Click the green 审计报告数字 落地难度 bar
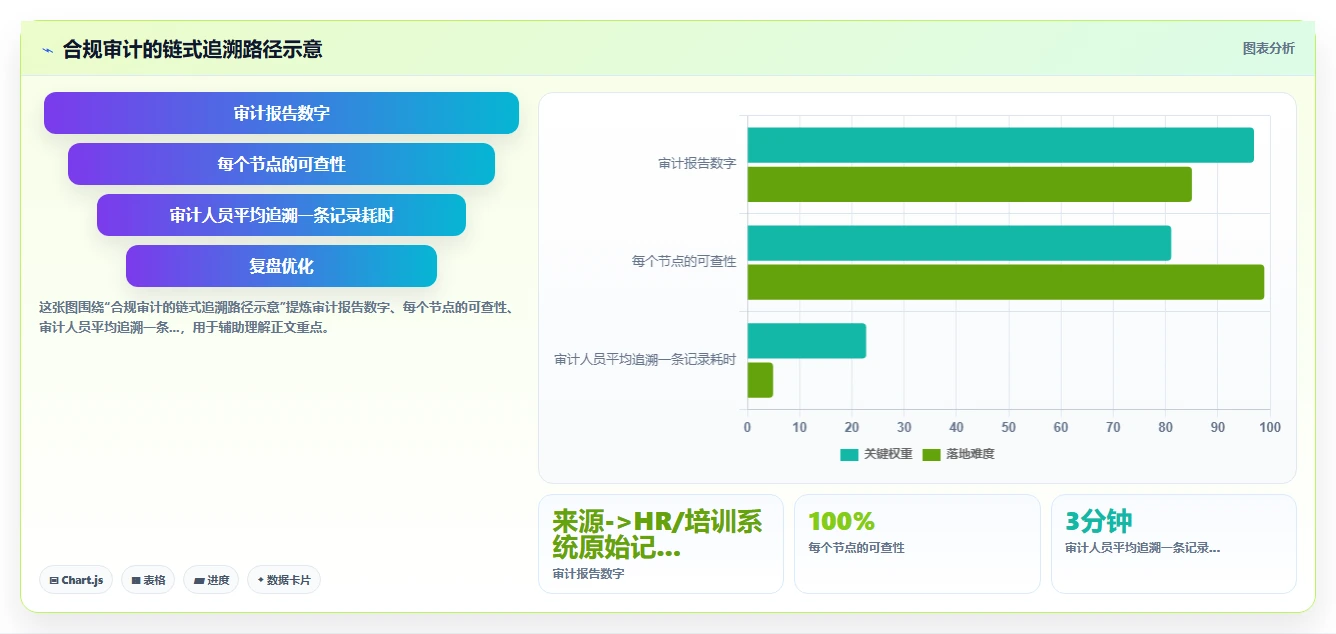 (969, 184)
